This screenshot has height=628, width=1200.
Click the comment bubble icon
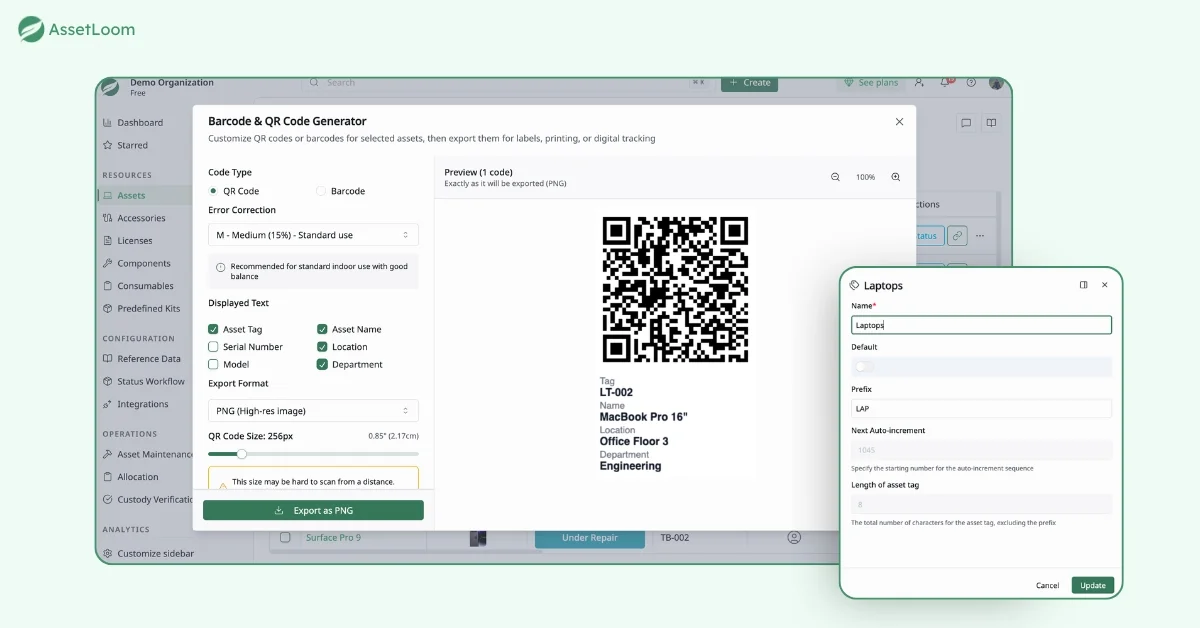coord(966,123)
